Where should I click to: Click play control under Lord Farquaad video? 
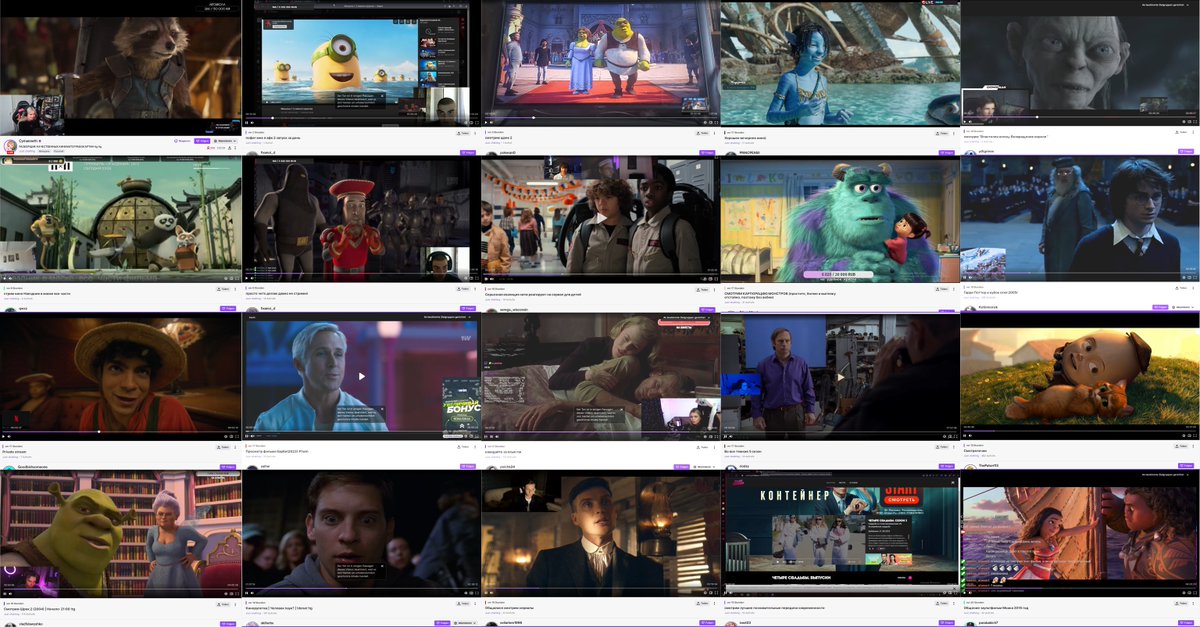pos(247,278)
